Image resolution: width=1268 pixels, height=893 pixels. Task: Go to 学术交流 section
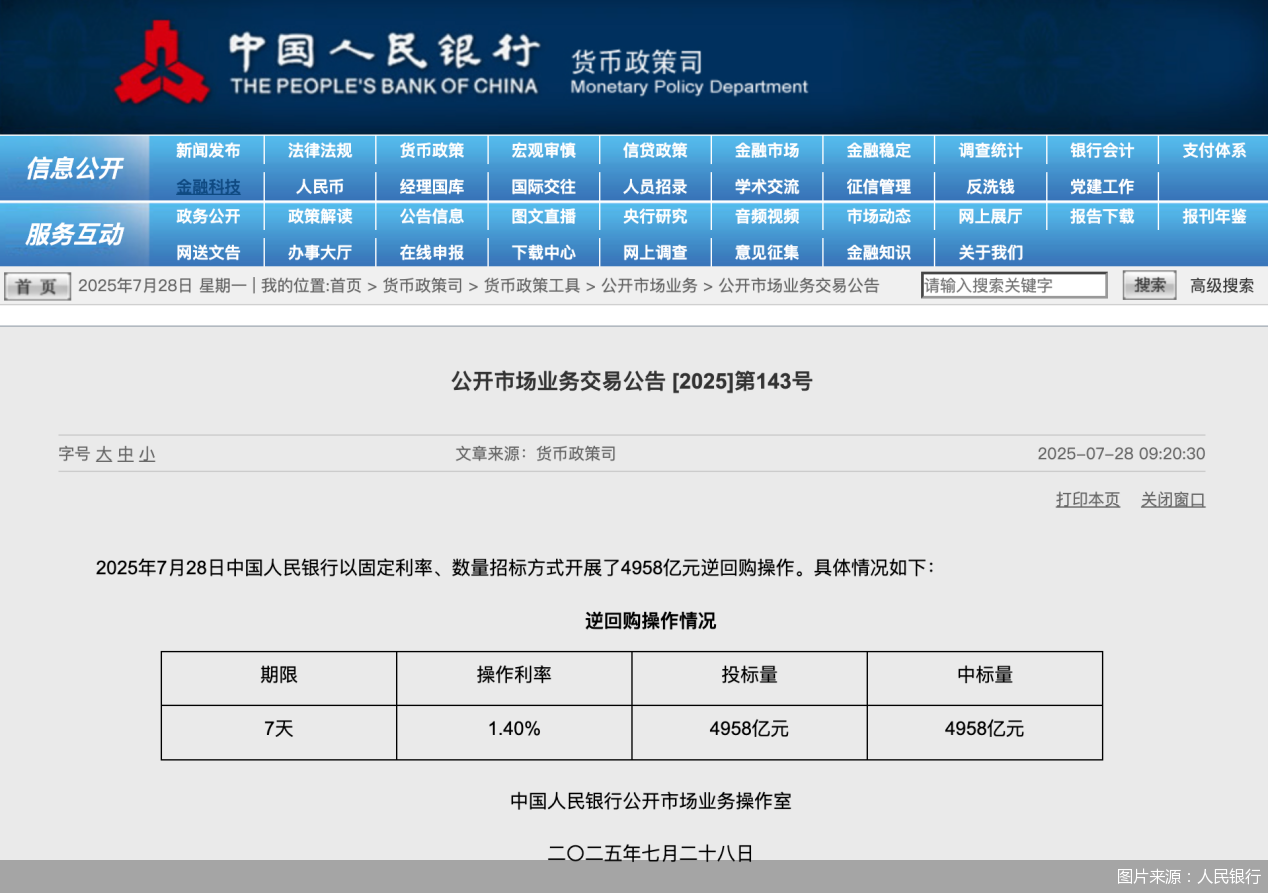click(x=767, y=187)
